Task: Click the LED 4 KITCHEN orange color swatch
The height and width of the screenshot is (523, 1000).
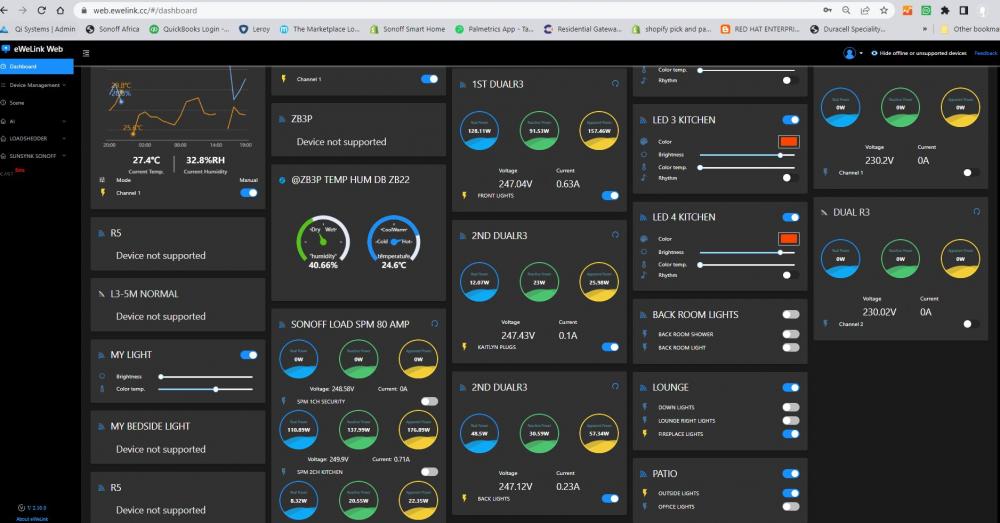Action: pyautogui.click(x=788, y=239)
